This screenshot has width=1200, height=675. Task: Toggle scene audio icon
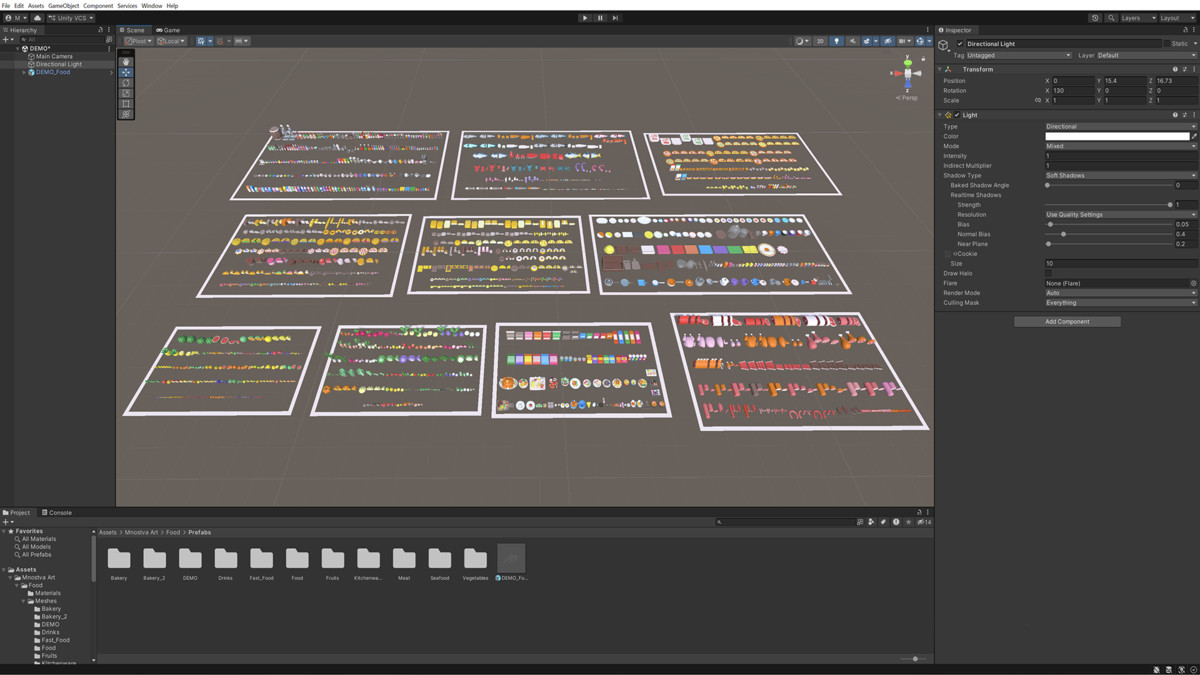853,41
